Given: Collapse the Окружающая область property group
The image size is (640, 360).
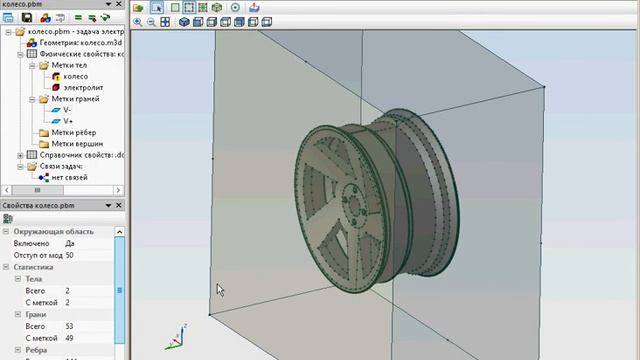Looking at the screenshot, I should click(x=6, y=231).
